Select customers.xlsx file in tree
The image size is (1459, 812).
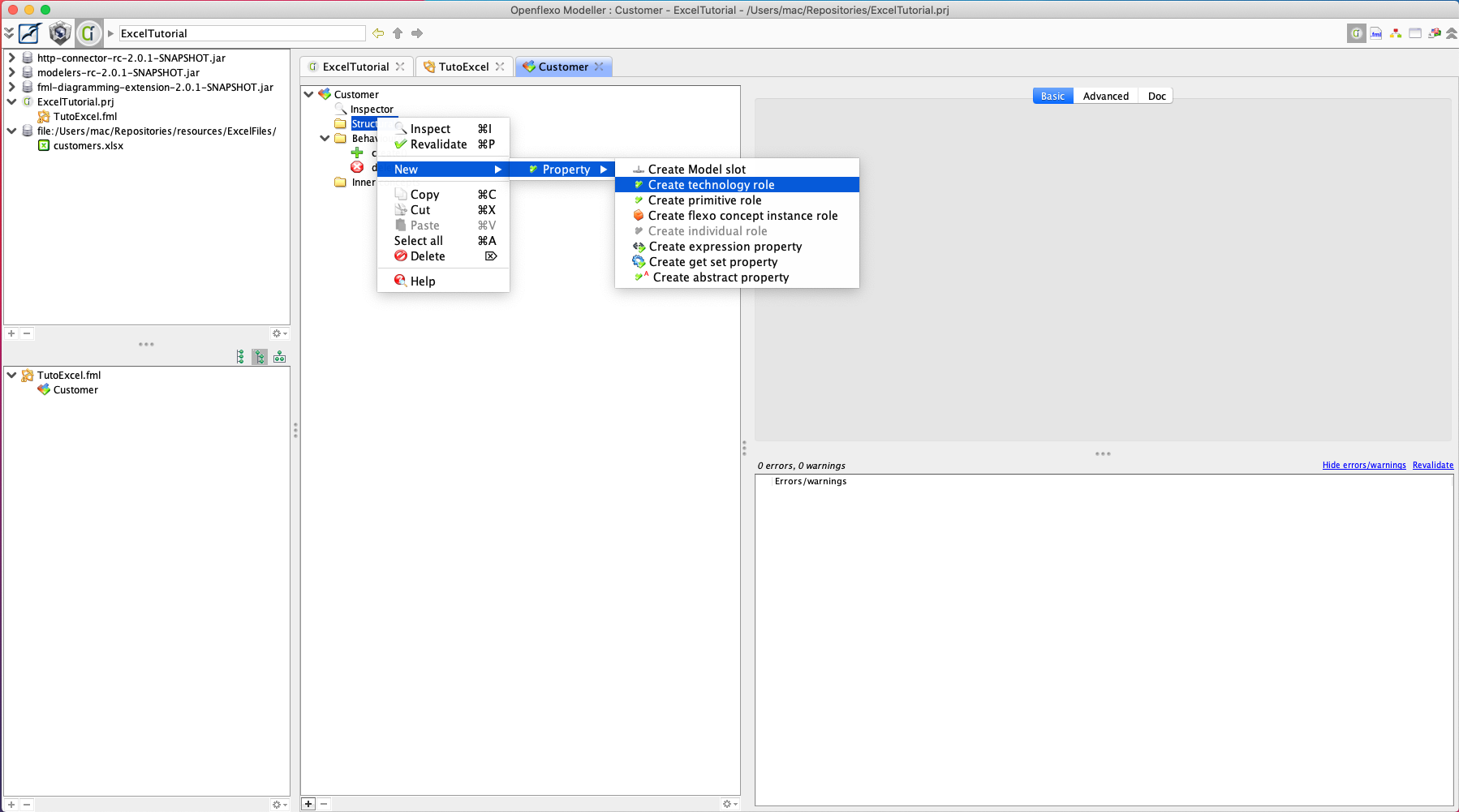click(x=88, y=145)
